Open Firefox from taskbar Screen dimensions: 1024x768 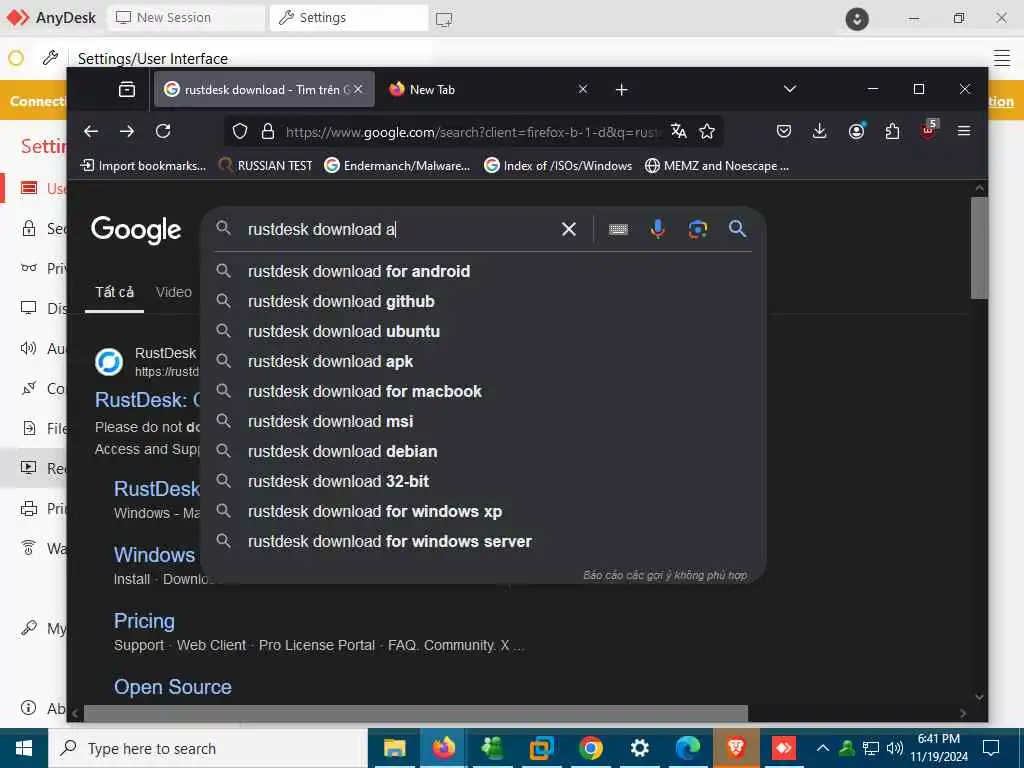[443, 748]
